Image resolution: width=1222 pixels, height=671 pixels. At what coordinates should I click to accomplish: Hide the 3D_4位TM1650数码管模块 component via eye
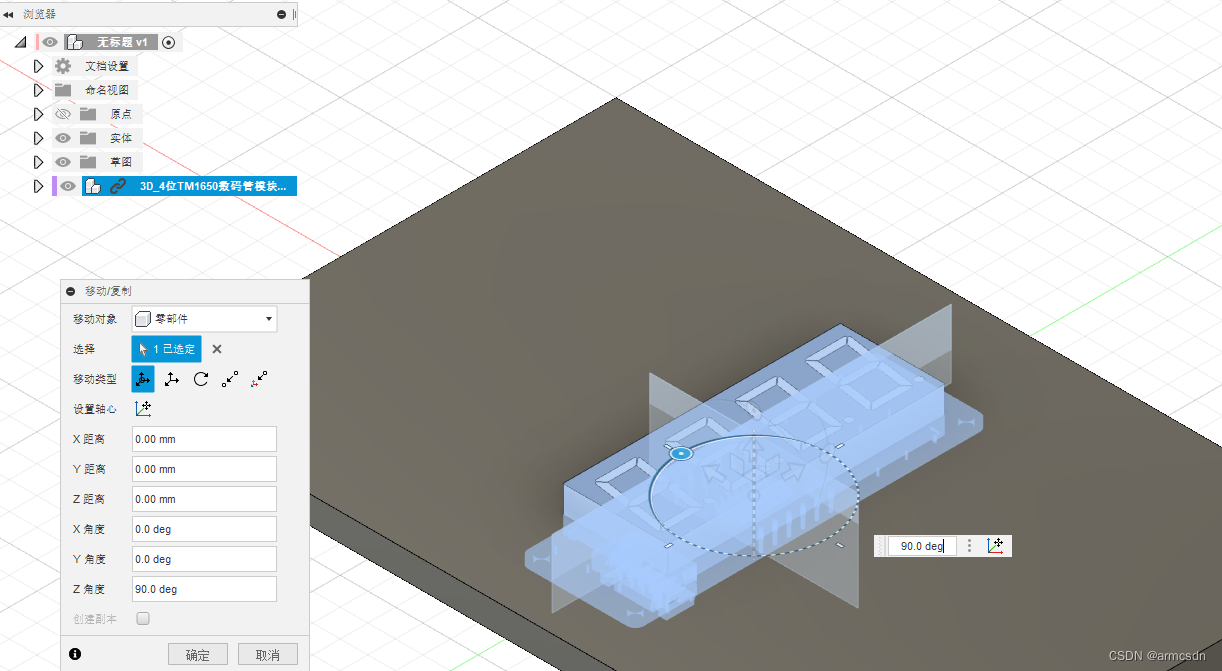(68, 186)
